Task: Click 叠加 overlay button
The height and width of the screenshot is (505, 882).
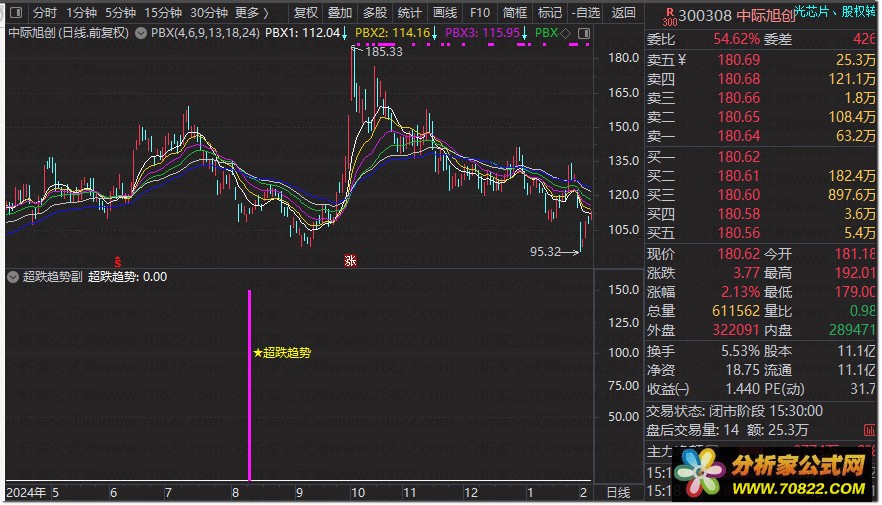Action: 340,12
